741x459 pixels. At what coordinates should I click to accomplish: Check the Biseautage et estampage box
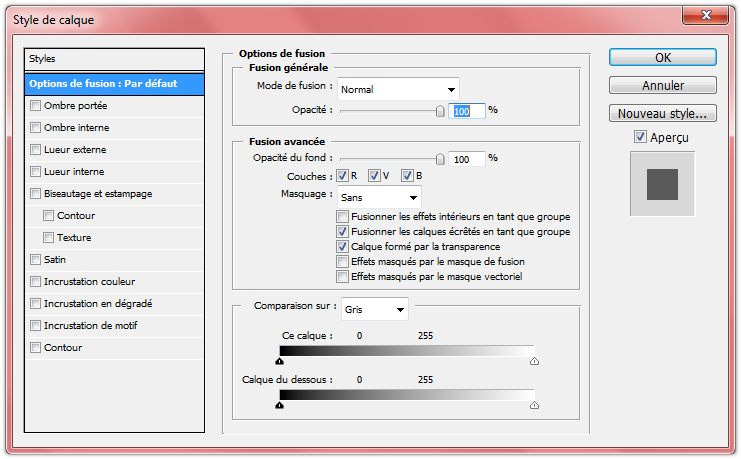36,194
